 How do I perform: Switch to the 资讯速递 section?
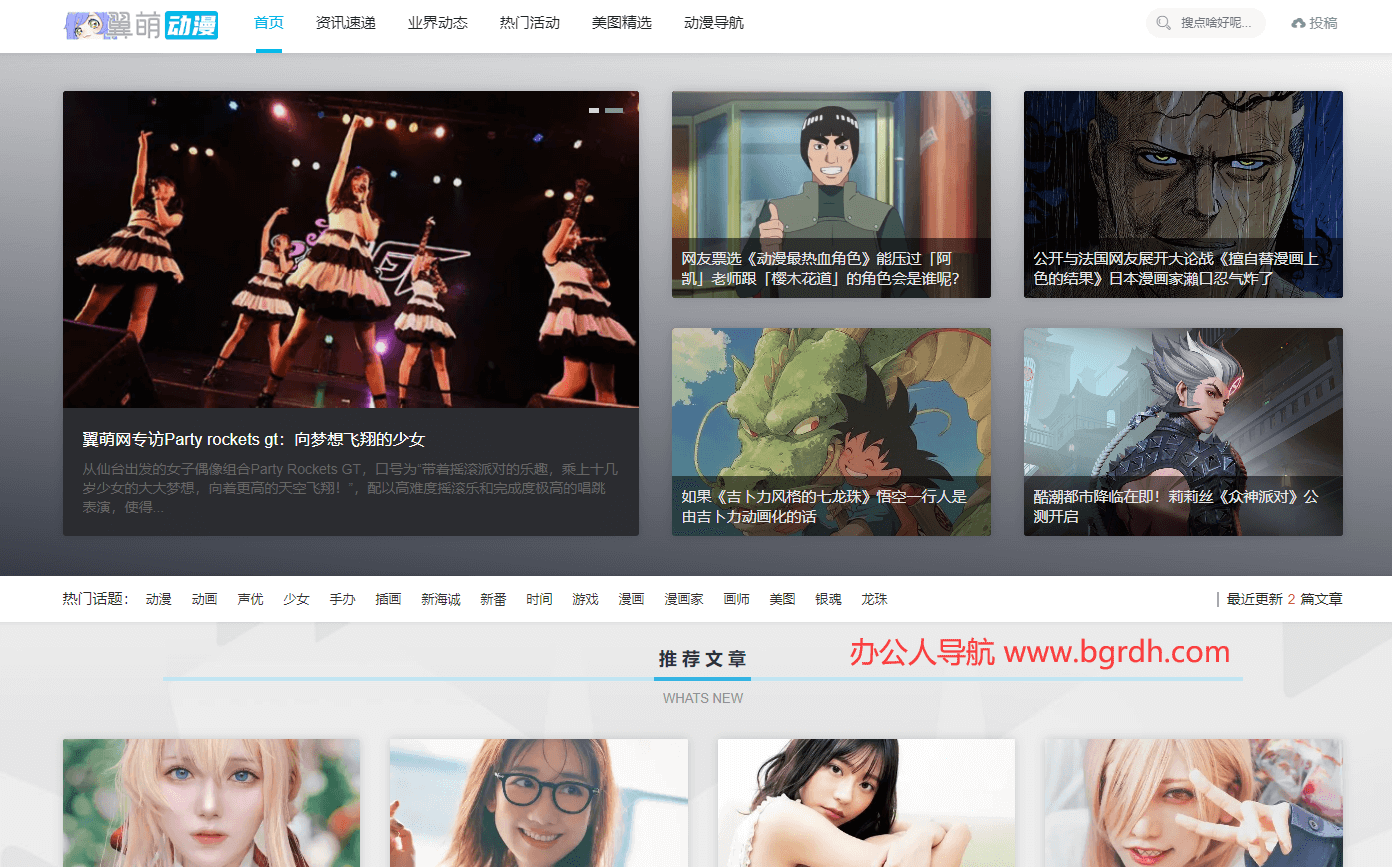click(345, 21)
